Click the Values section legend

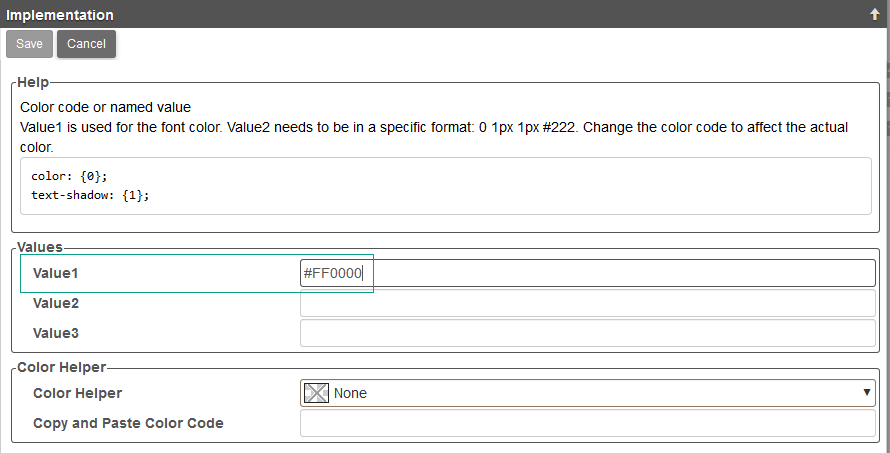point(40,246)
